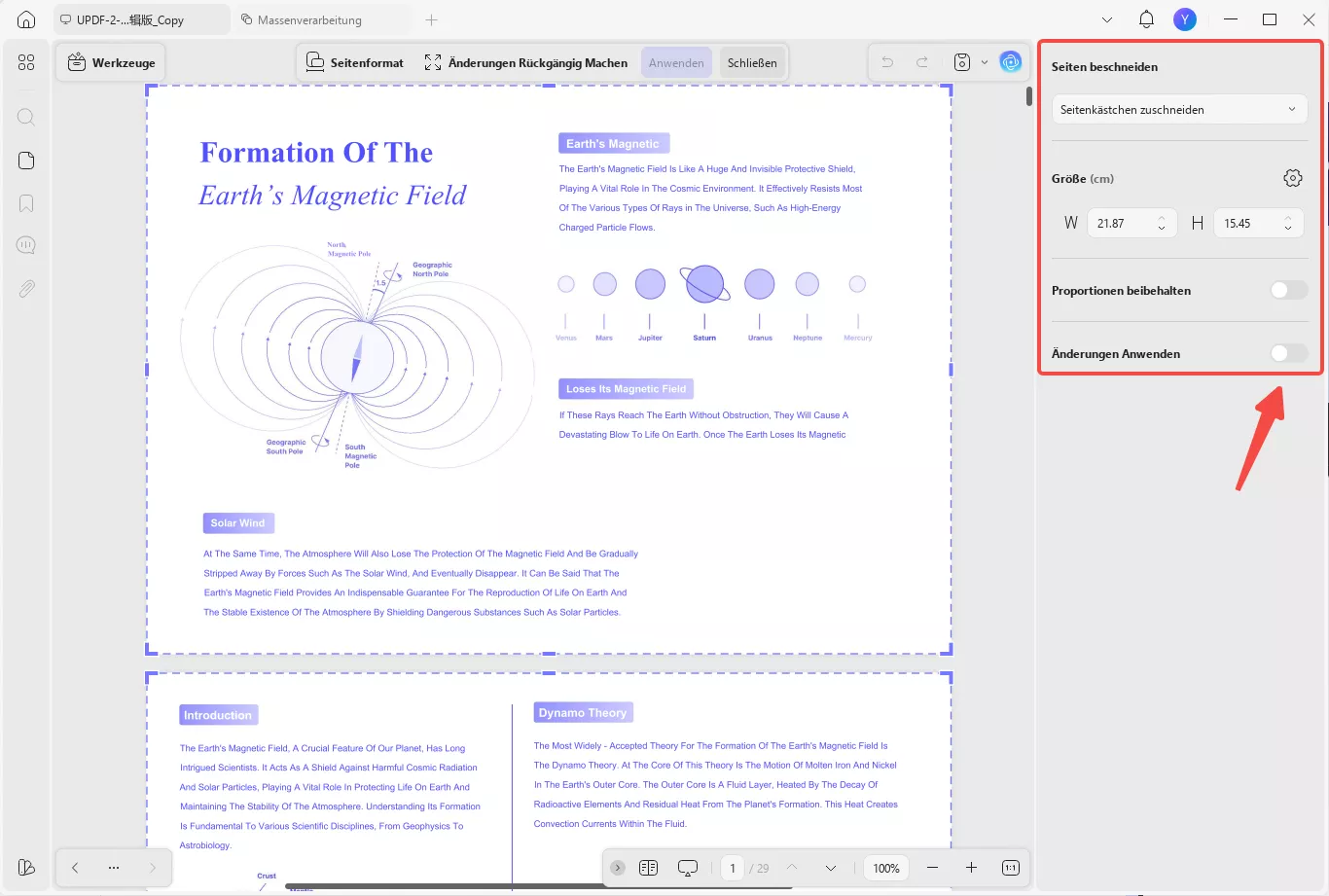Click Änderungen Rückgängig Machen
This screenshot has height=896, width=1329.
click(x=526, y=62)
